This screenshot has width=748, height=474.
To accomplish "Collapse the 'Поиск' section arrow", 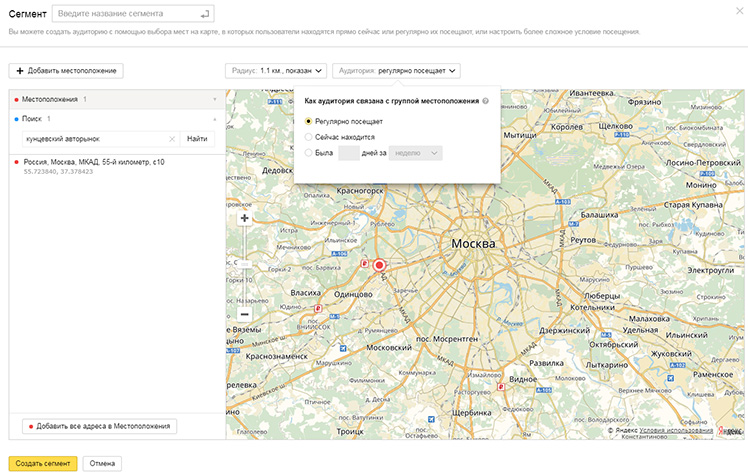I will pyautogui.click(x=215, y=119).
